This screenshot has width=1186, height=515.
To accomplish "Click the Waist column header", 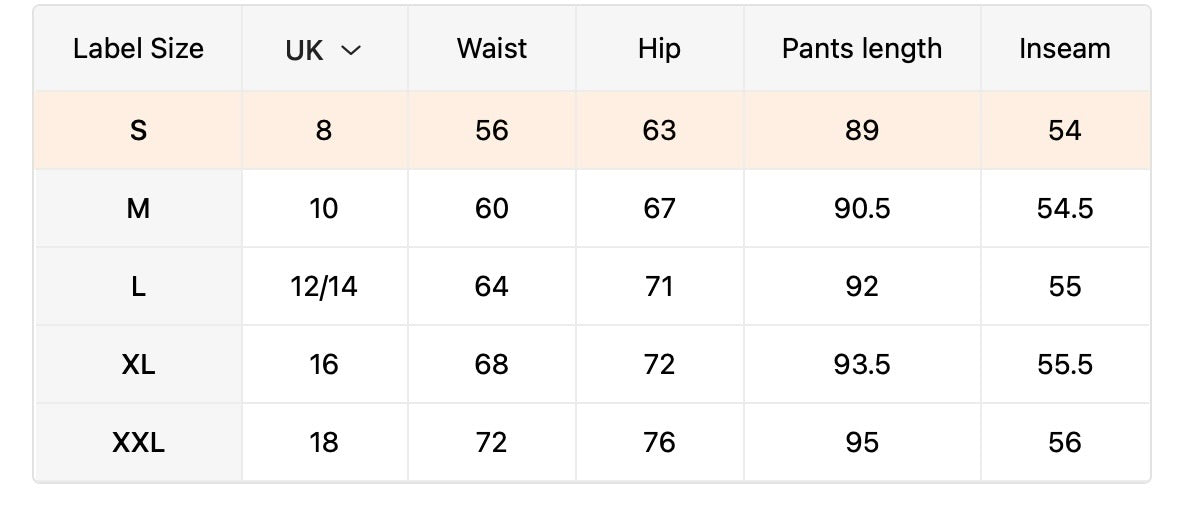I will (491, 49).
